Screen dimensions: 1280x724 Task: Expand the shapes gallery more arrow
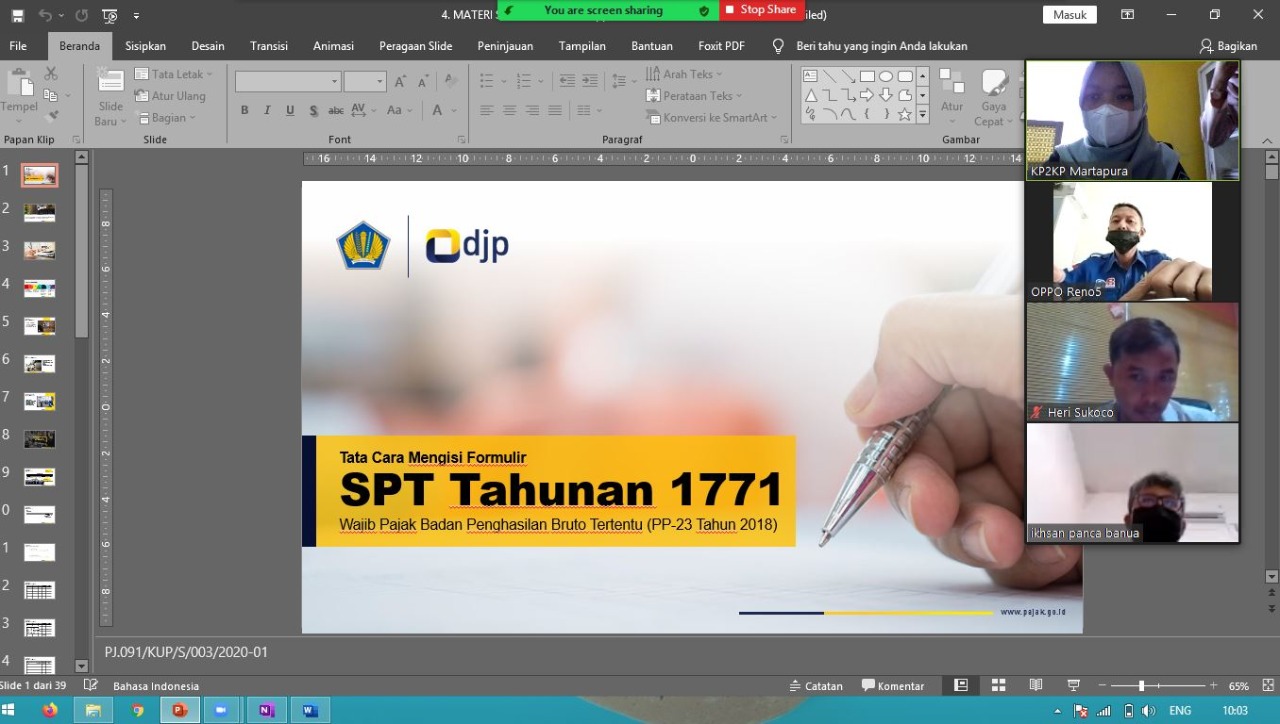[923, 114]
